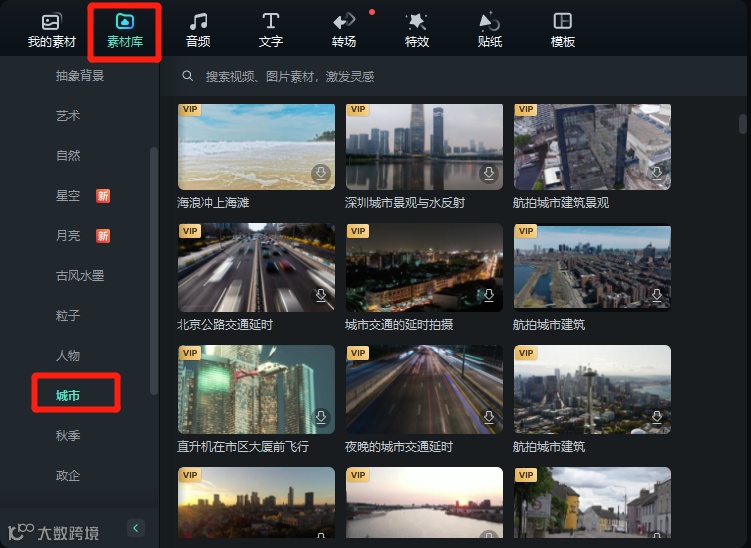This screenshot has width=751, height=548.
Task: Click the VIP badge on 直升机在市区大厦前飞行
Action: (189, 353)
